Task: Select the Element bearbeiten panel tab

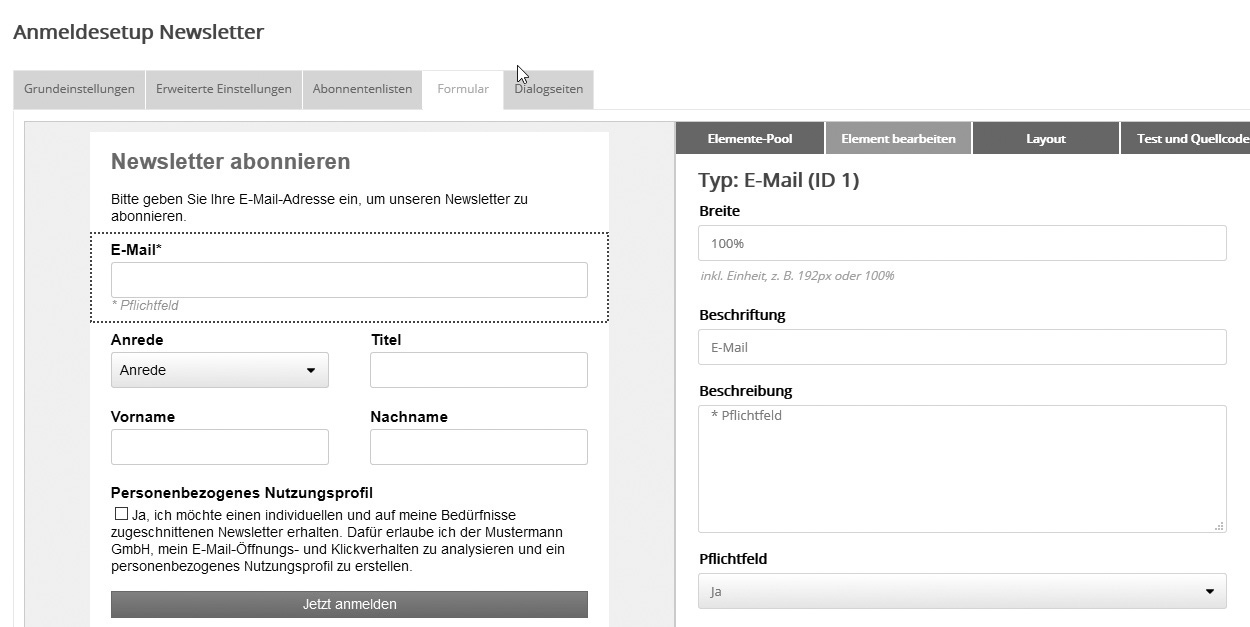Action: (x=898, y=139)
